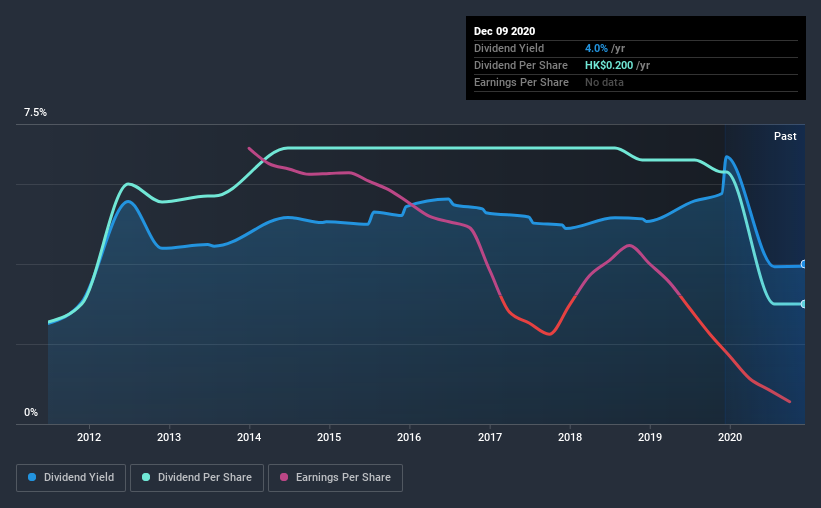The width and height of the screenshot is (821, 508).
Task: Select the 2020 x-axis label
Action: click(730, 437)
